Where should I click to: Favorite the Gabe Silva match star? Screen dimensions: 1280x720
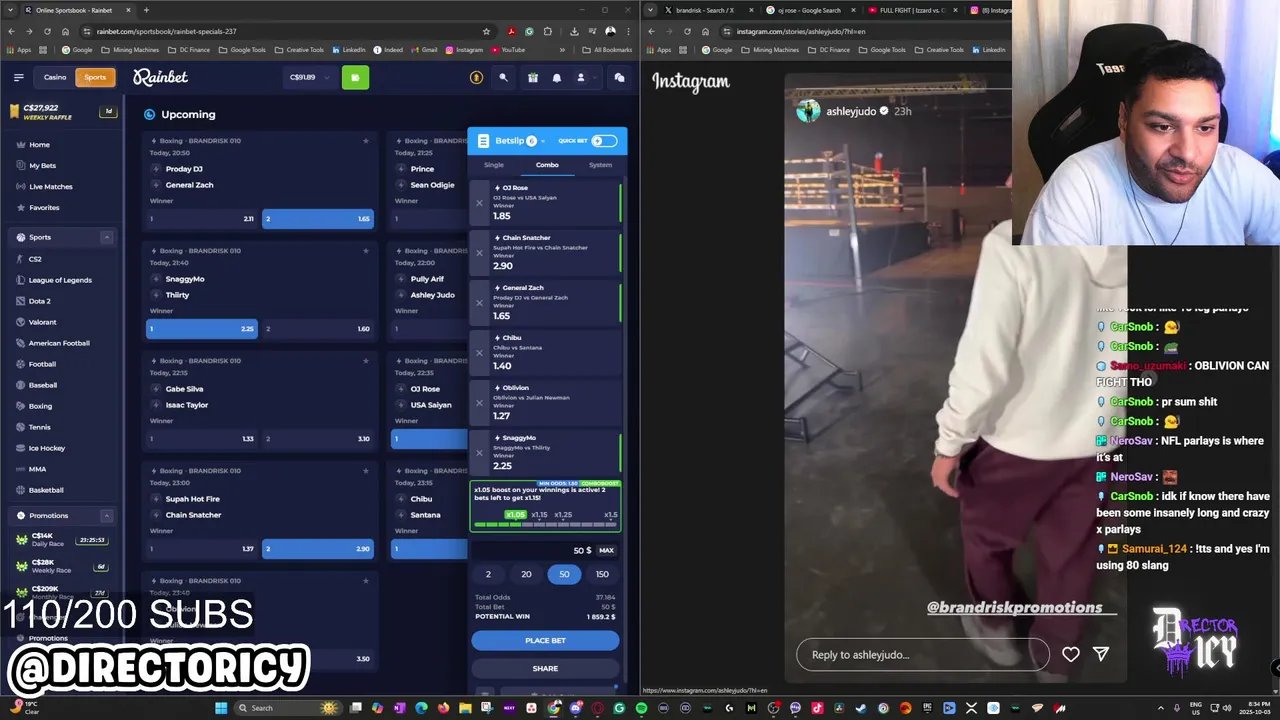(x=366, y=360)
